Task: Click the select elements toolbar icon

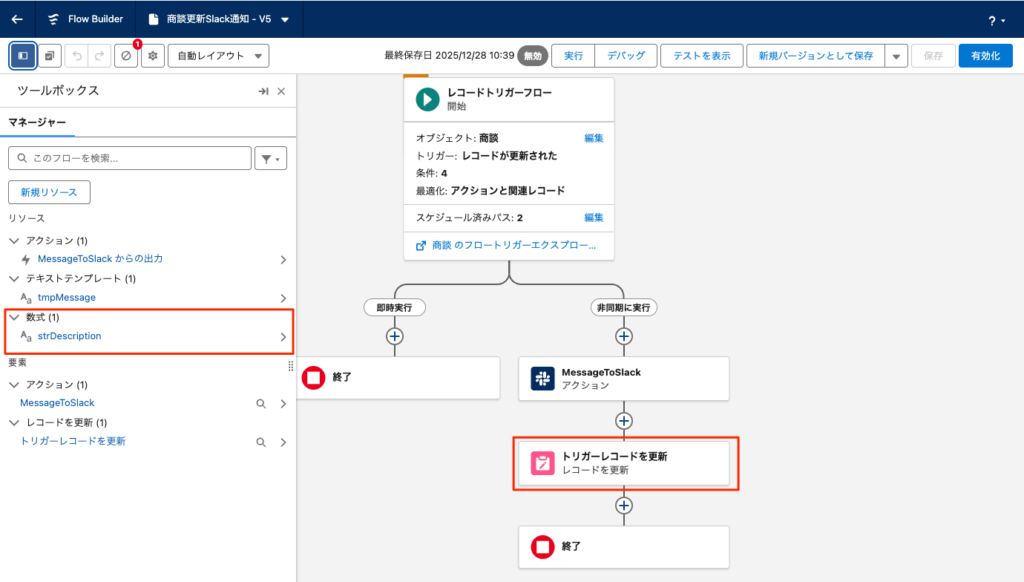Action: (x=49, y=55)
